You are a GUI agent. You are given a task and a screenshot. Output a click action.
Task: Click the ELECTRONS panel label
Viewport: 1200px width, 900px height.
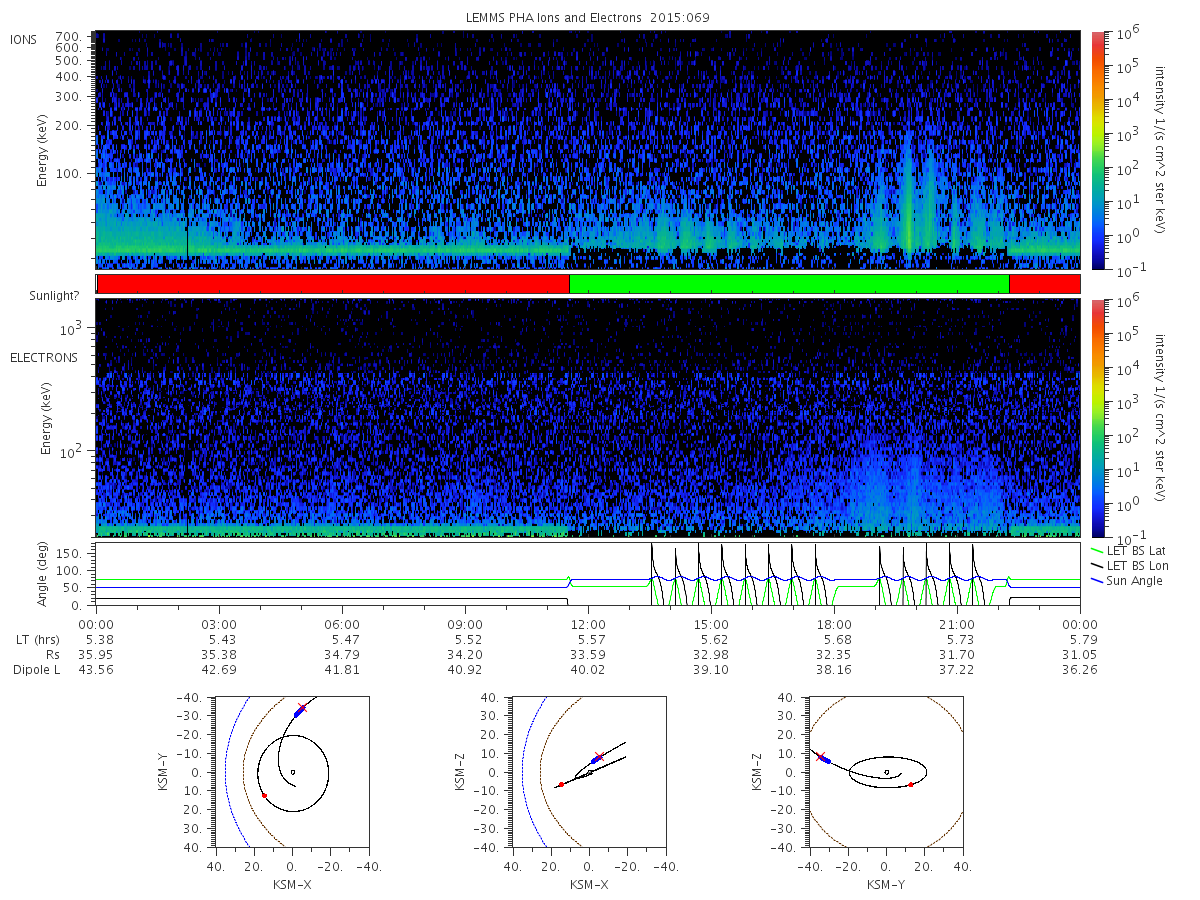(44, 357)
